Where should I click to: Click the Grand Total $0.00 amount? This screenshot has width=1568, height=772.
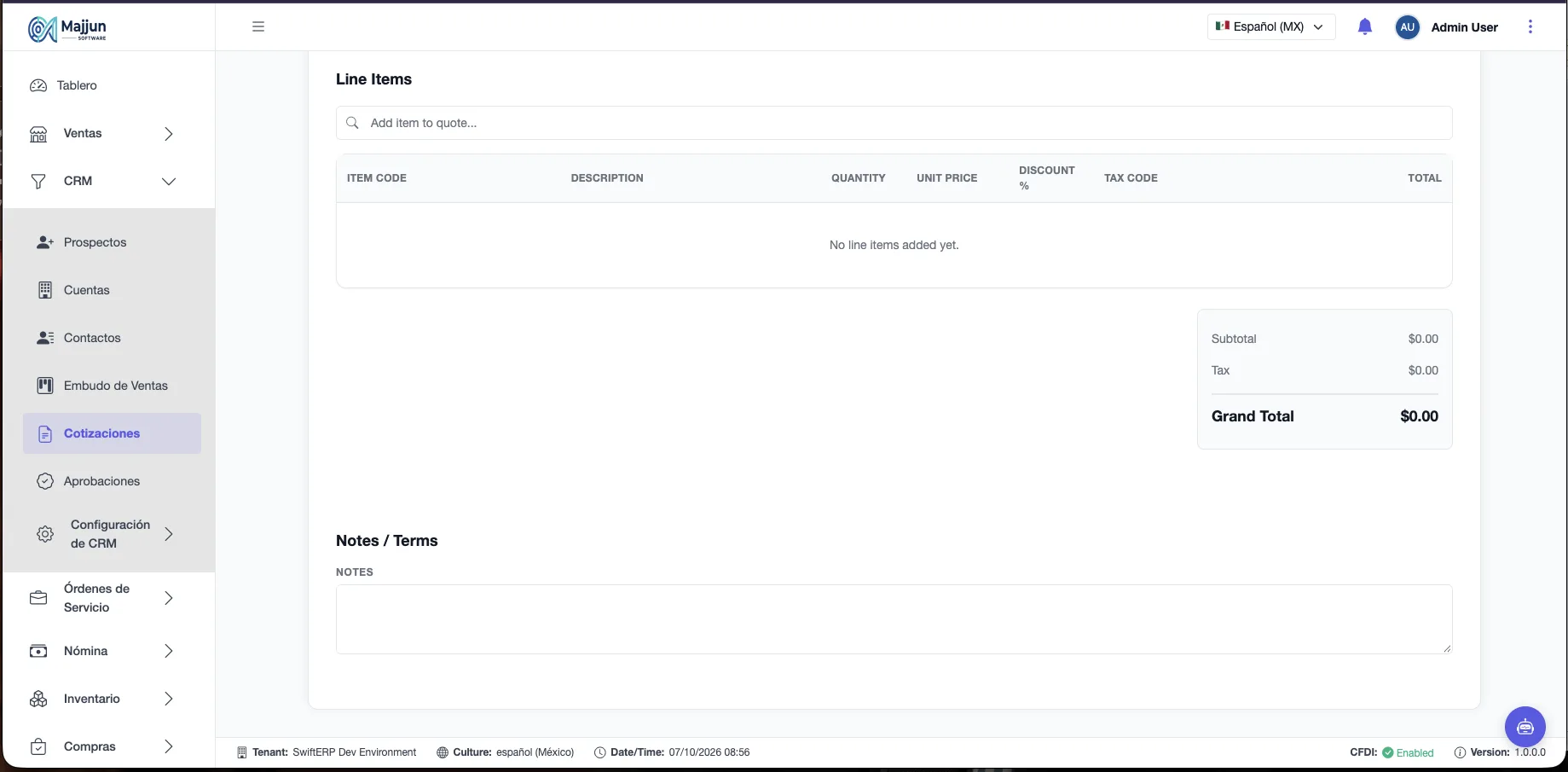pos(1419,416)
